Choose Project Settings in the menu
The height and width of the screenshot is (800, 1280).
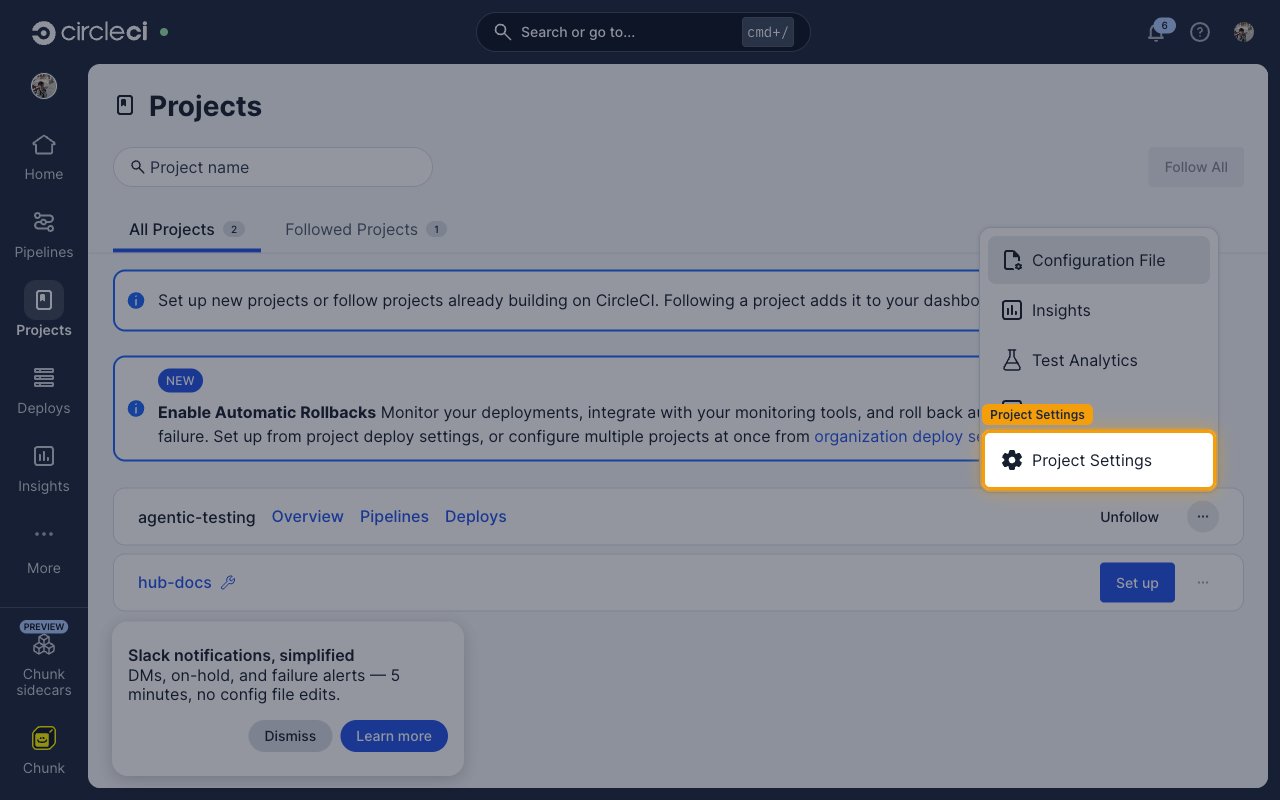click(x=1099, y=460)
